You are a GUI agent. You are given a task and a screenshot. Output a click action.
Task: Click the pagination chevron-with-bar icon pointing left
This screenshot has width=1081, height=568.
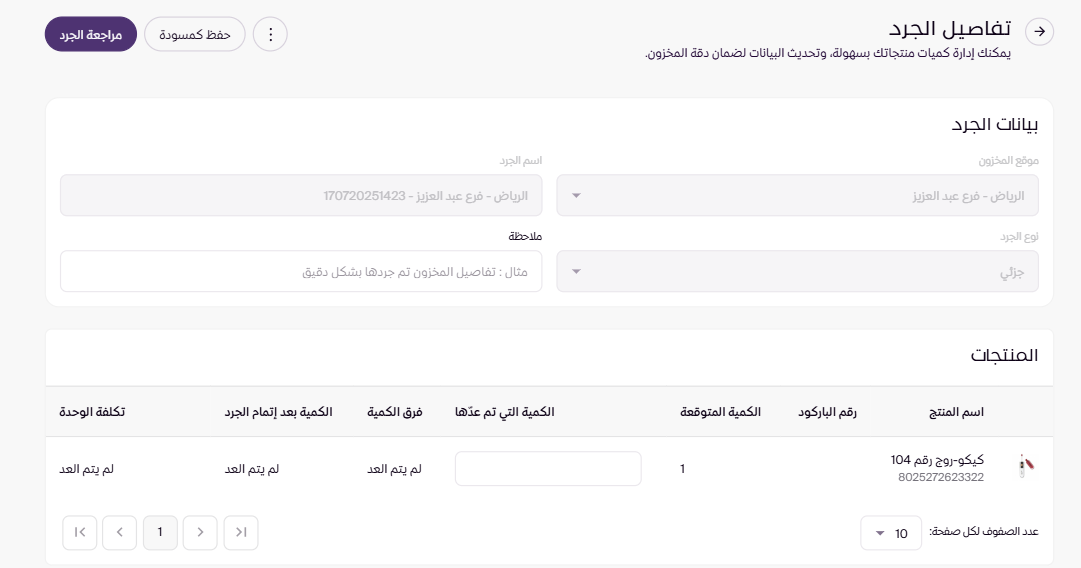[80, 533]
